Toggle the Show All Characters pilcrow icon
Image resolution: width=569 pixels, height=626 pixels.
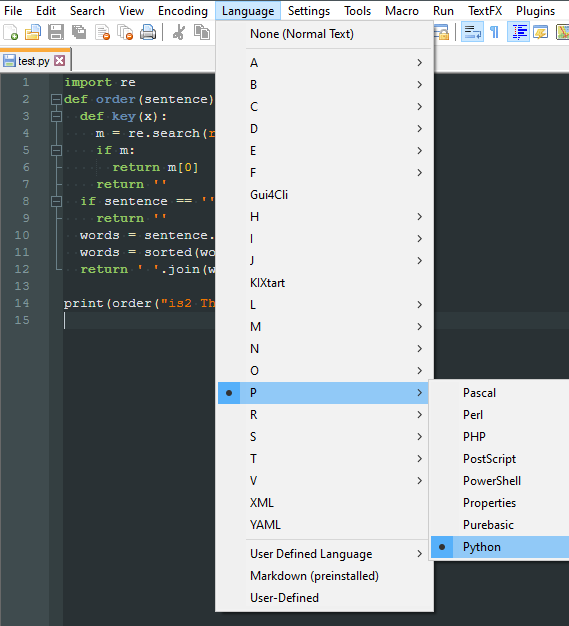pyautogui.click(x=494, y=32)
